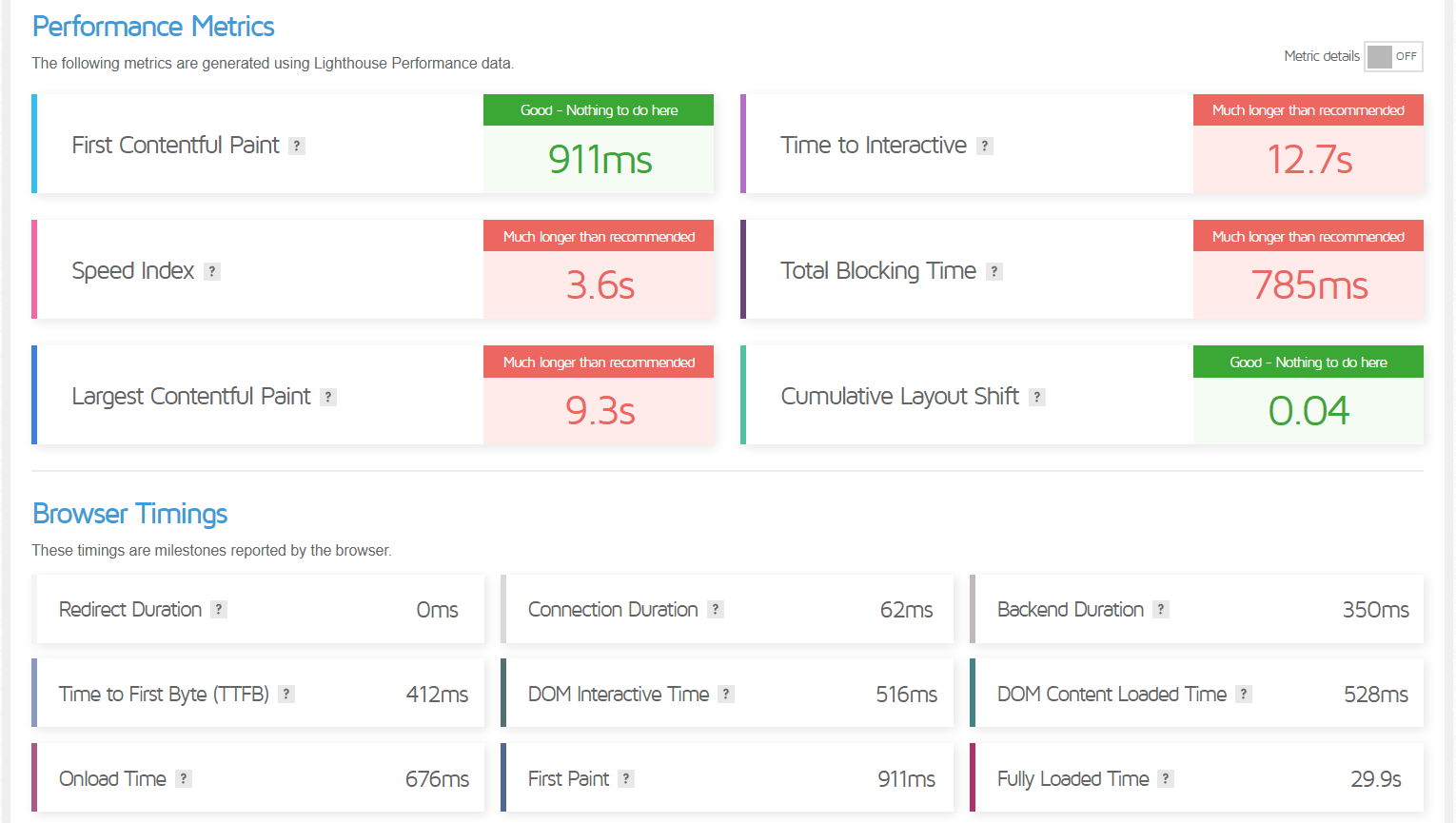Open the Speed Index help tooltip icon
Image resolution: width=1456 pixels, height=823 pixels.
(212, 271)
